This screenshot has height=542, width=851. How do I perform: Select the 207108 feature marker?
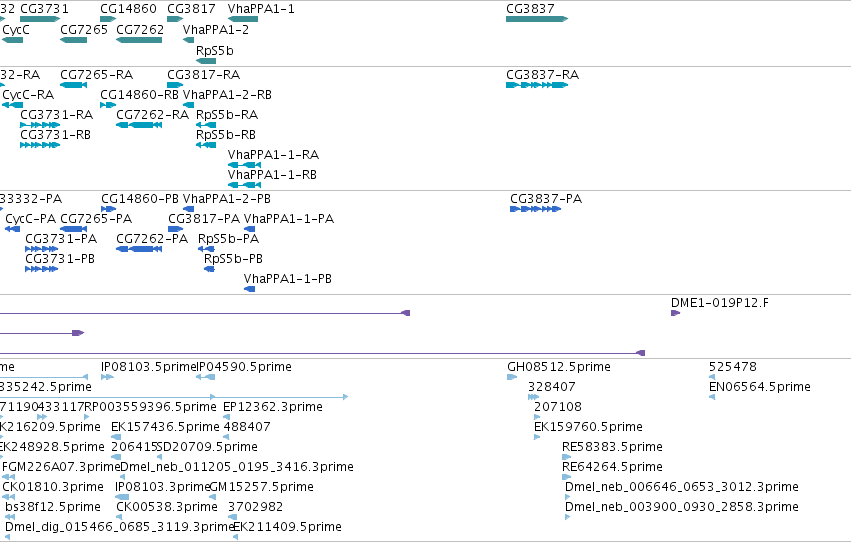(537, 418)
